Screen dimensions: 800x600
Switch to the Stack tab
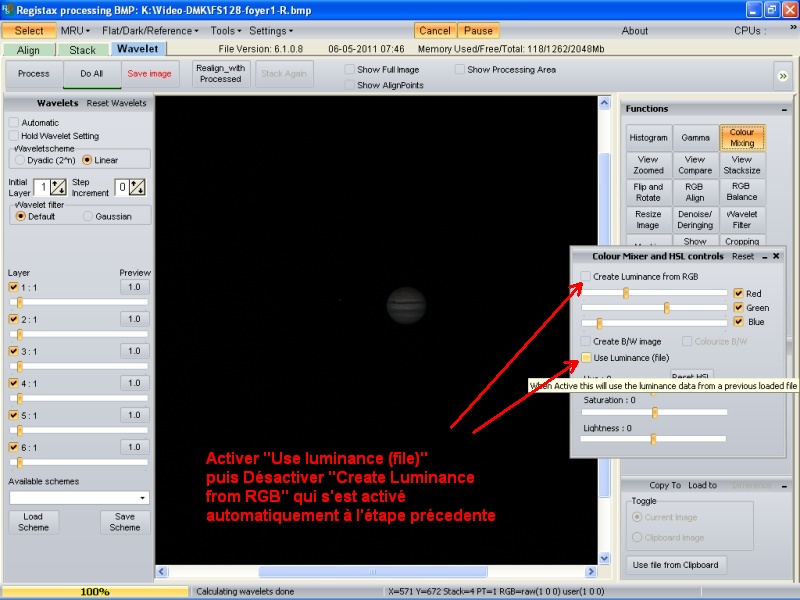click(83, 50)
